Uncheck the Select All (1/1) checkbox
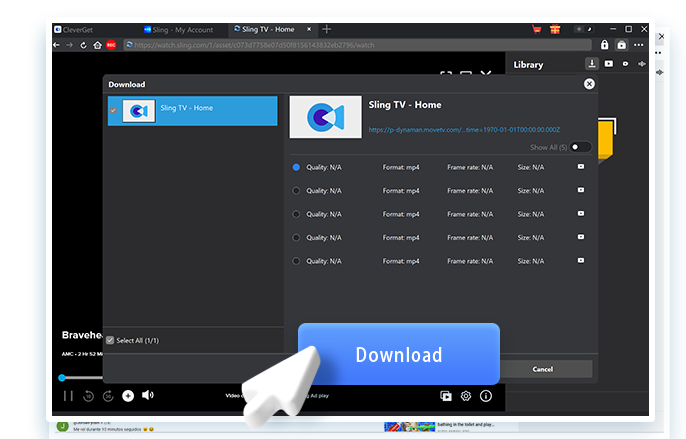Viewport: 686px width, 439px height. tap(110, 341)
